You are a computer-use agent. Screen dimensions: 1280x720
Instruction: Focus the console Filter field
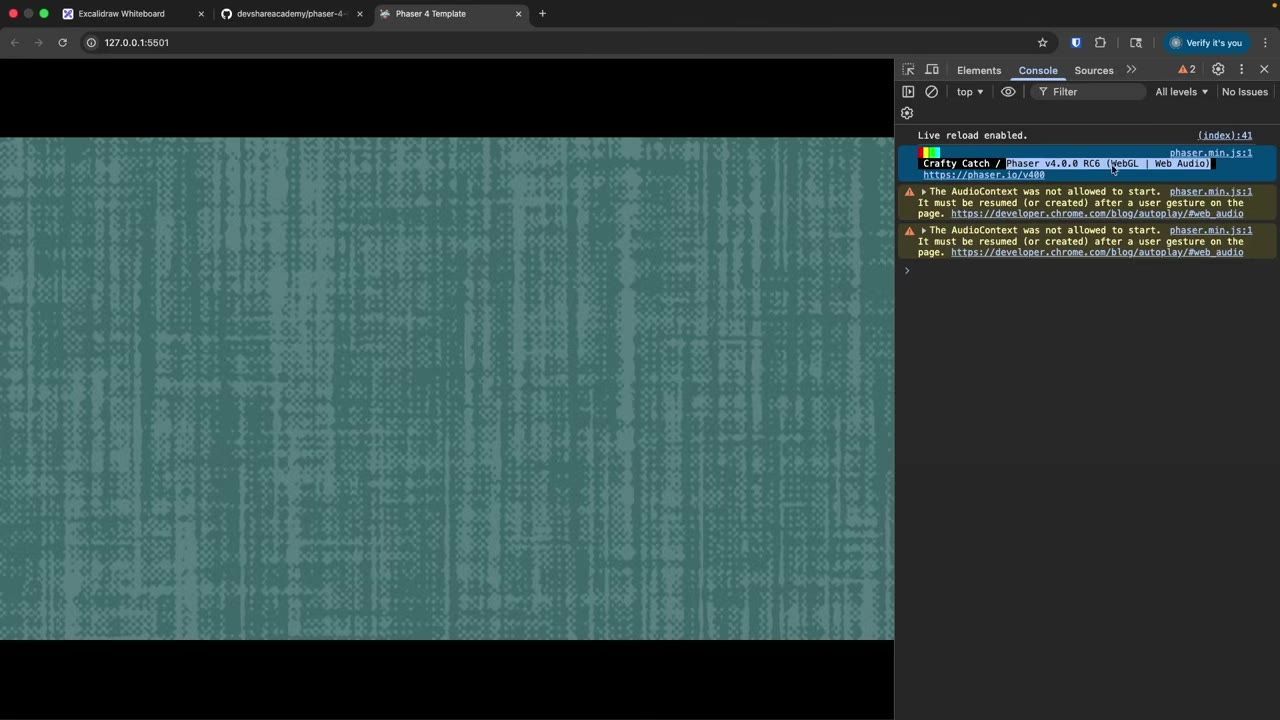point(1087,92)
